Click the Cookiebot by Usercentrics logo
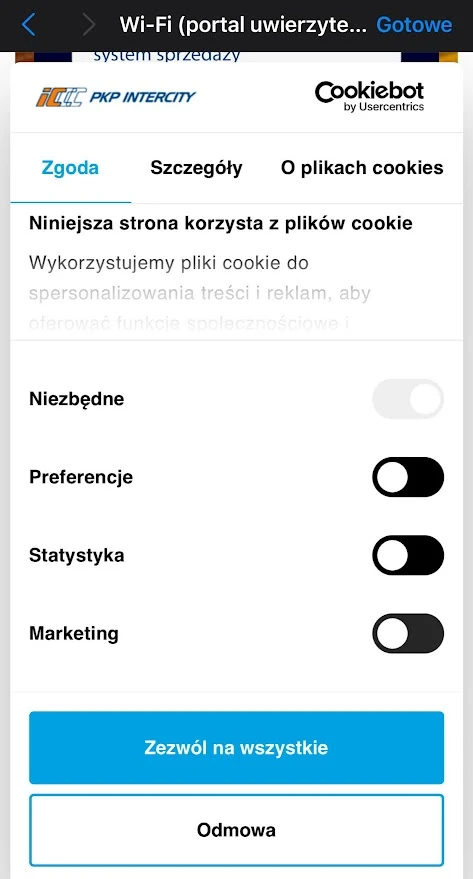Screen dimensions: 473x879 point(369,96)
